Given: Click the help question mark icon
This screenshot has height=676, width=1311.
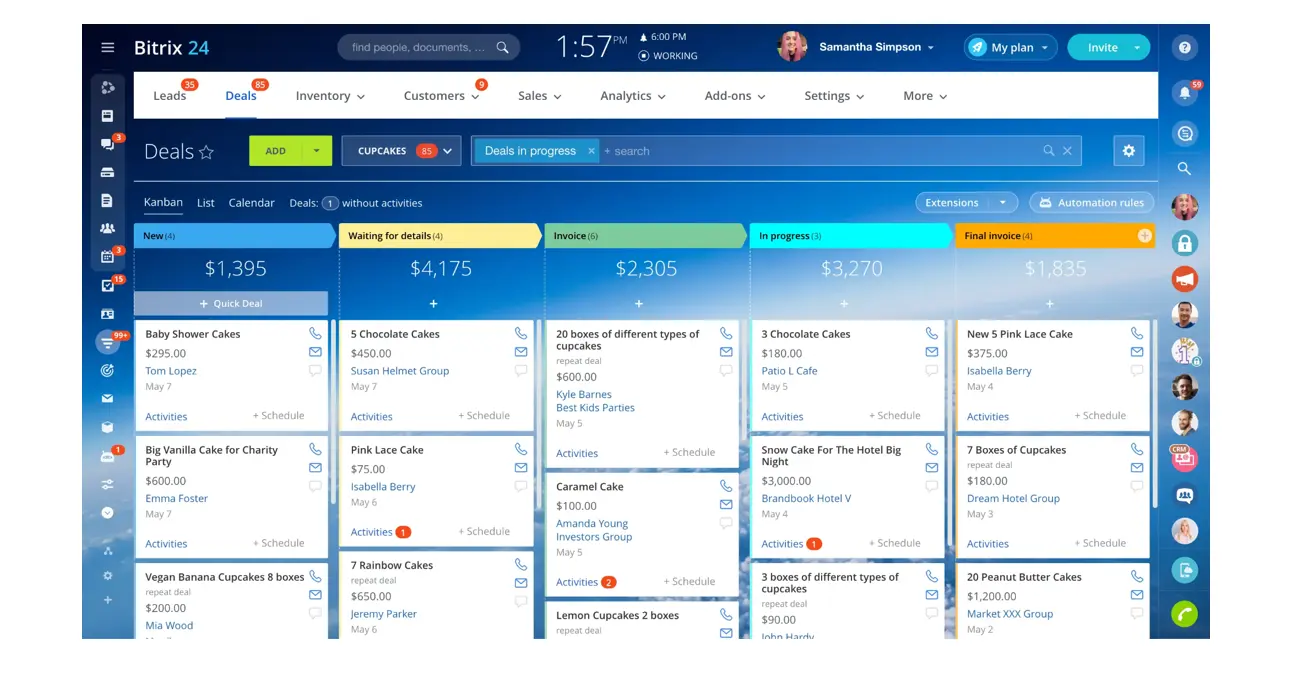Looking at the screenshot, I should tap(1184, 48).
